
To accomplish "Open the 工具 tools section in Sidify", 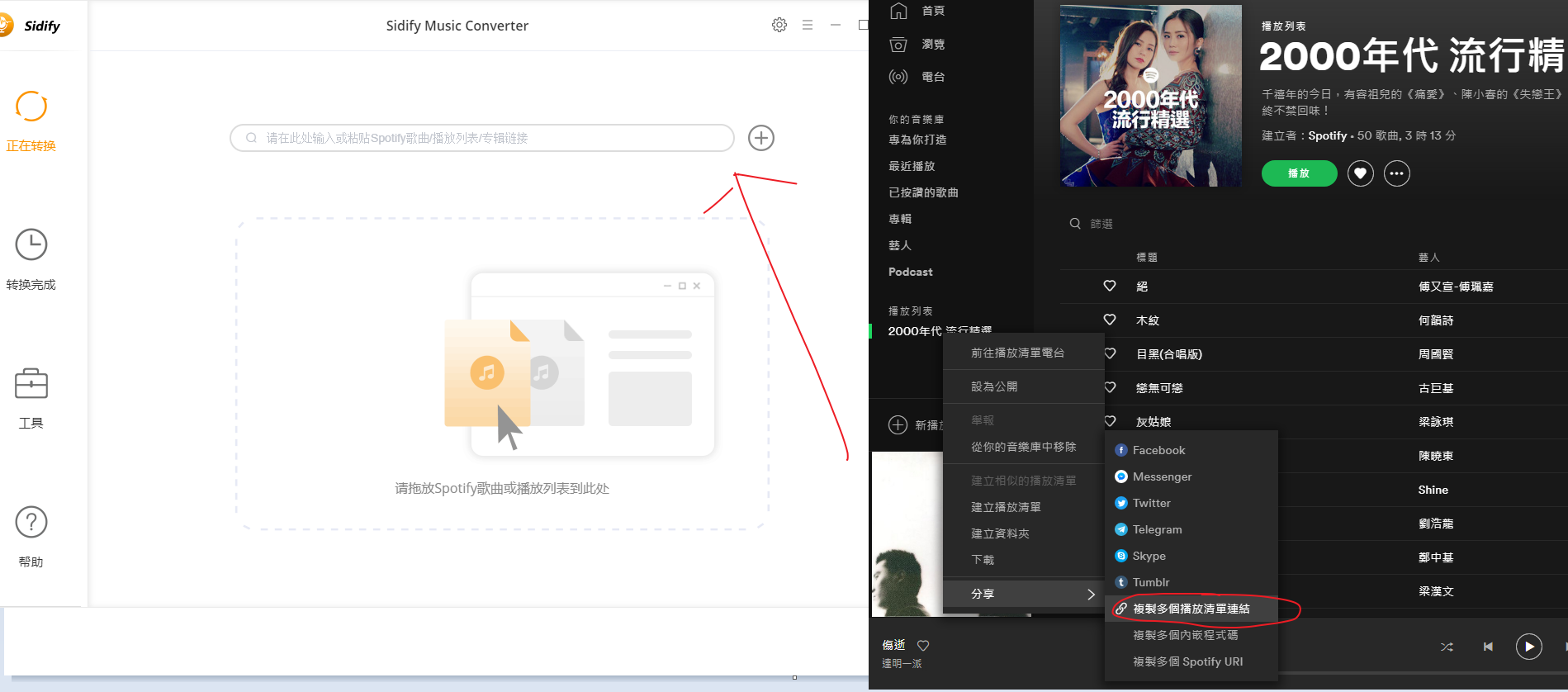I will point(31,399).
